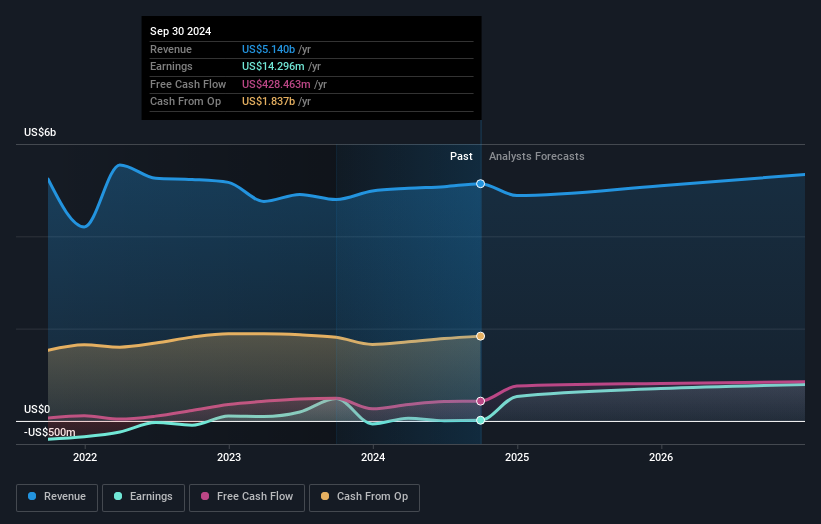Click the -US$500m y-axis label
The height and width of the screenshot is (524, 821).
[x=50, y=432]
